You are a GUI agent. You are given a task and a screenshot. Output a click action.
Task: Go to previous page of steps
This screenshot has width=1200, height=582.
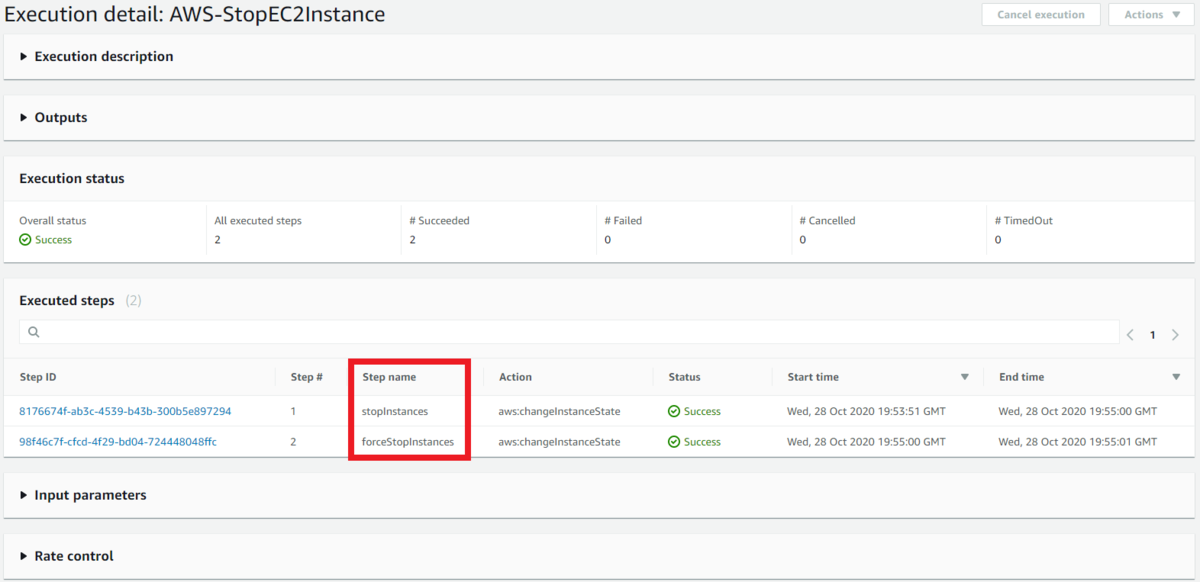pos(1130,335)
